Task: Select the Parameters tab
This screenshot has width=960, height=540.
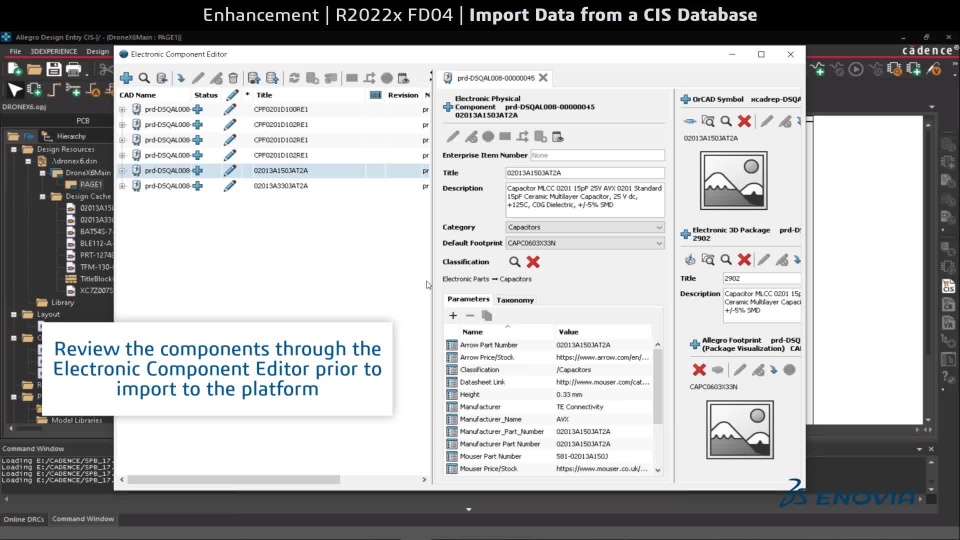Action: coord(468,299)
